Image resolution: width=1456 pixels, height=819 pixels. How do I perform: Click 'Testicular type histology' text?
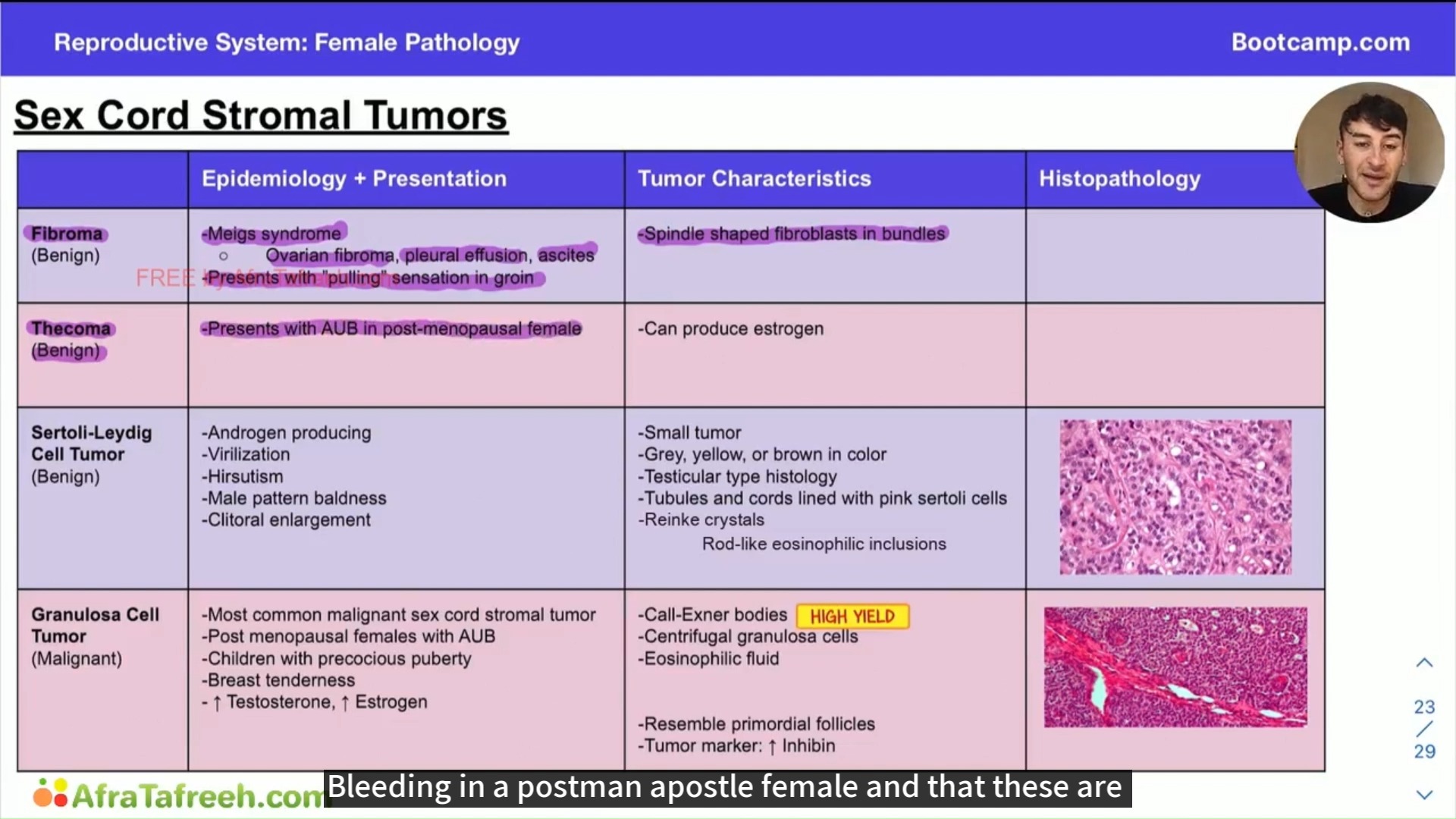pyautogui.click(x=737, y=476)
